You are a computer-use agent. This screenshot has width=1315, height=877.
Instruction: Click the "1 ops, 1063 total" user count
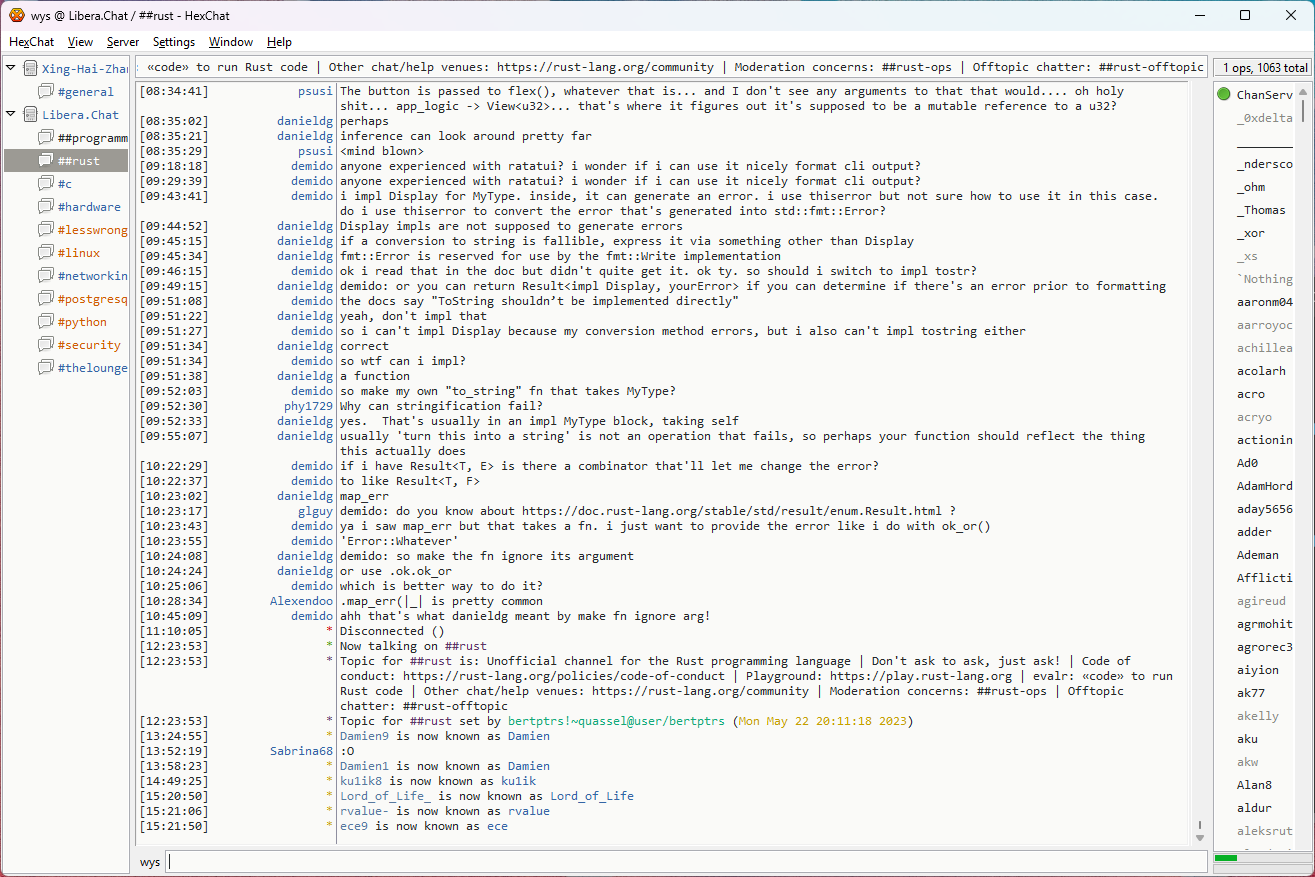point(1262,68)
